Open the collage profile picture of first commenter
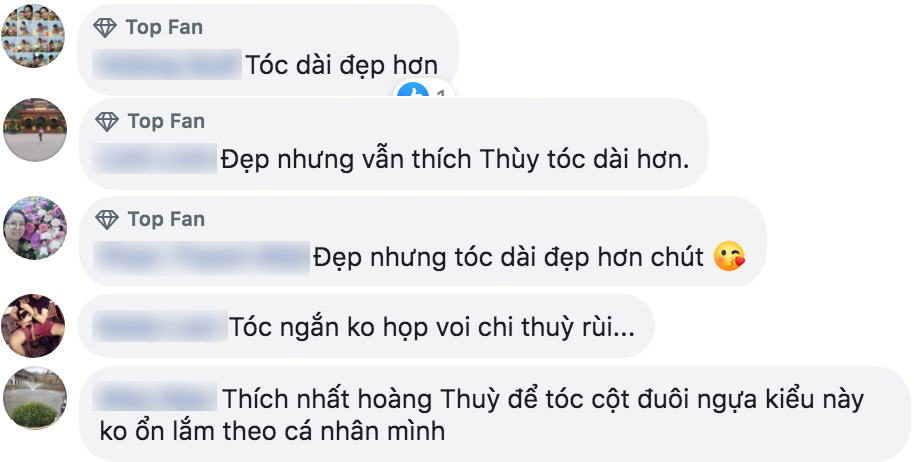The height and width of the screenshot is (462, 914). (x=33, y=36)
